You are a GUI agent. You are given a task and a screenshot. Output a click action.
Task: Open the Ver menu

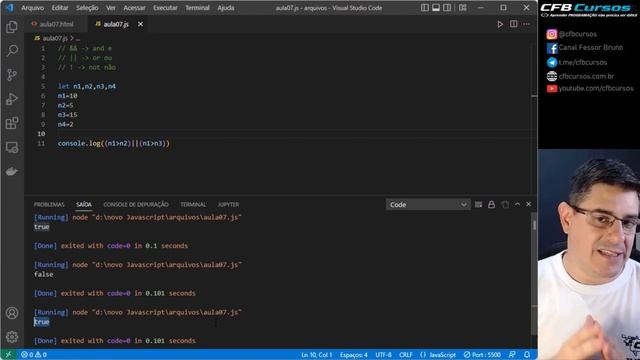111,8
